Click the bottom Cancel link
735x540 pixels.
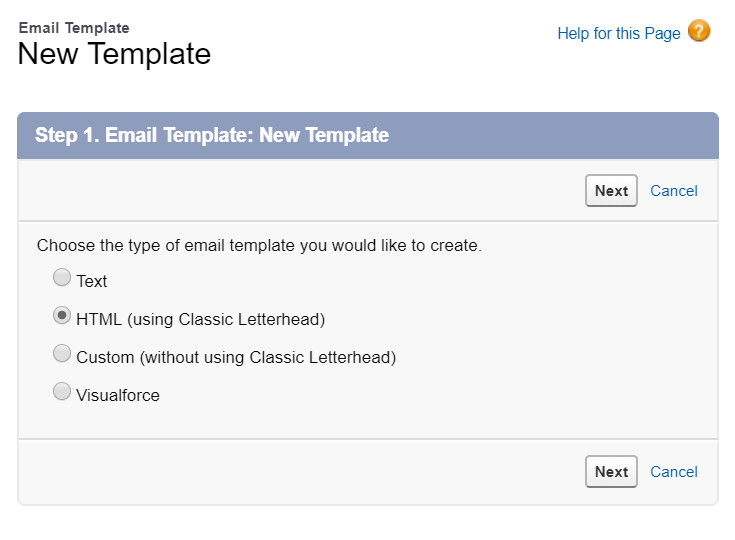(674, 472)
